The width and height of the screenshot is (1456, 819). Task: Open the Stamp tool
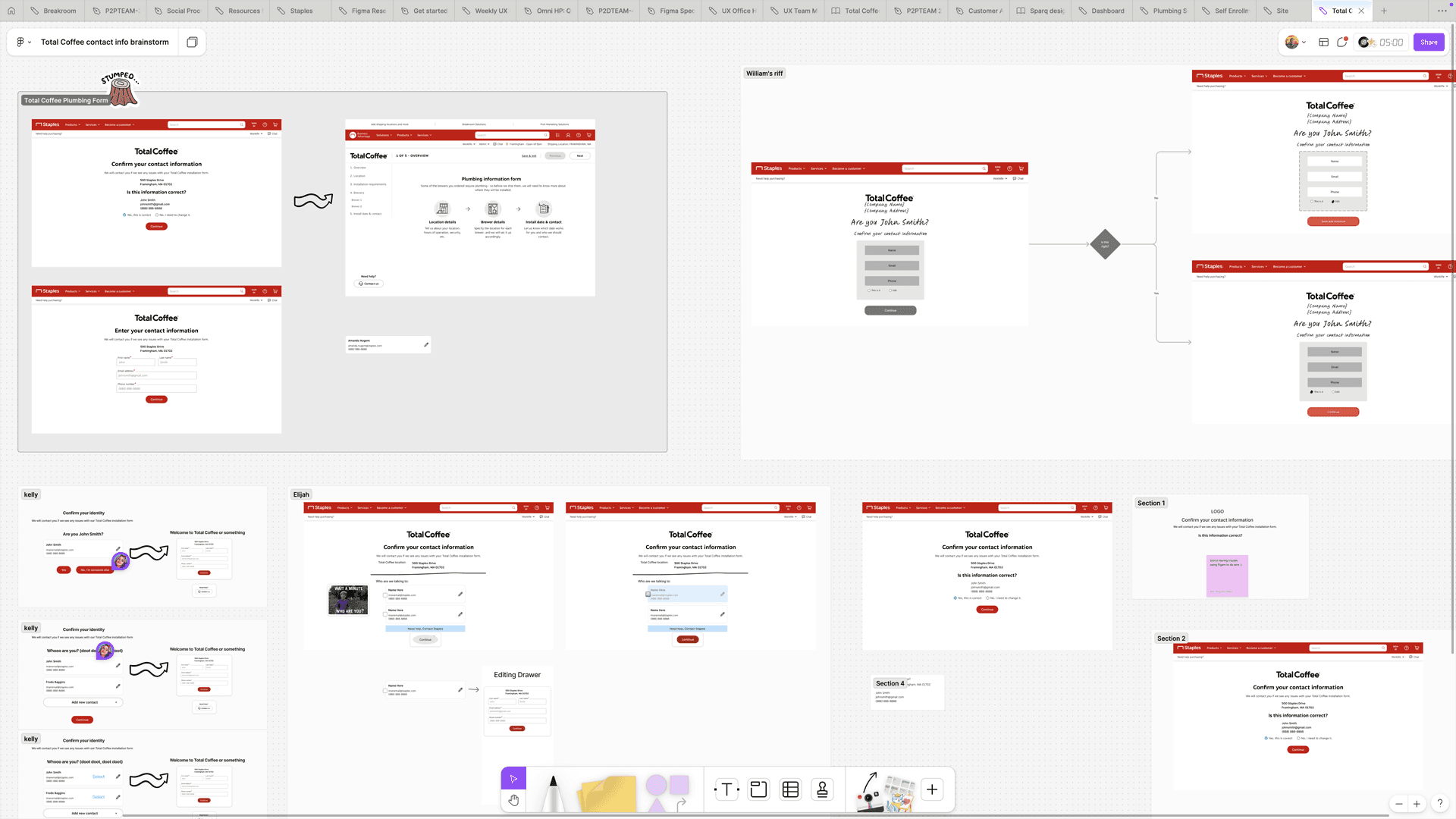click(x=822, y=789)
